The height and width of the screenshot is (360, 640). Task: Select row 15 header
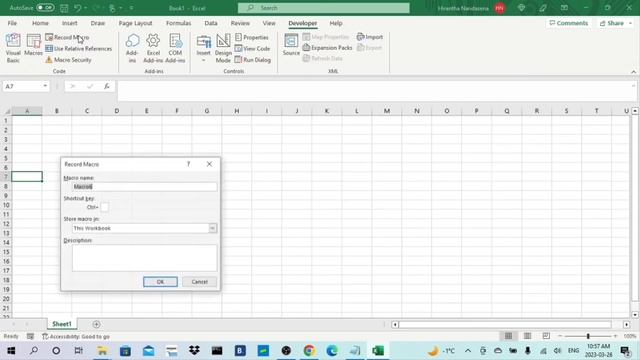tap(6, 252)
